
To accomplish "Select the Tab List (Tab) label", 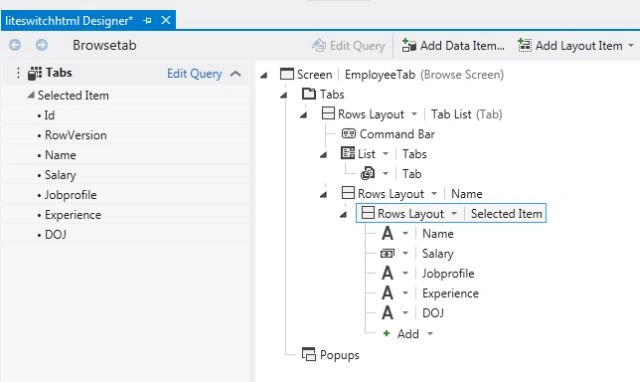I will point(467,114).
